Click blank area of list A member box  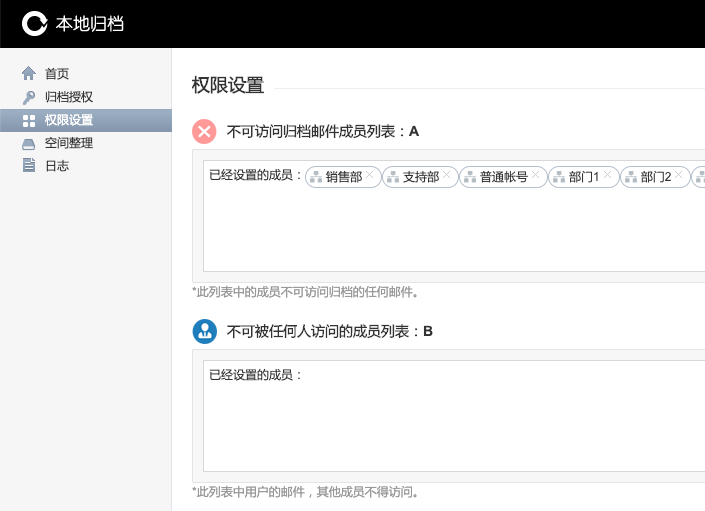tap(450, 235)
